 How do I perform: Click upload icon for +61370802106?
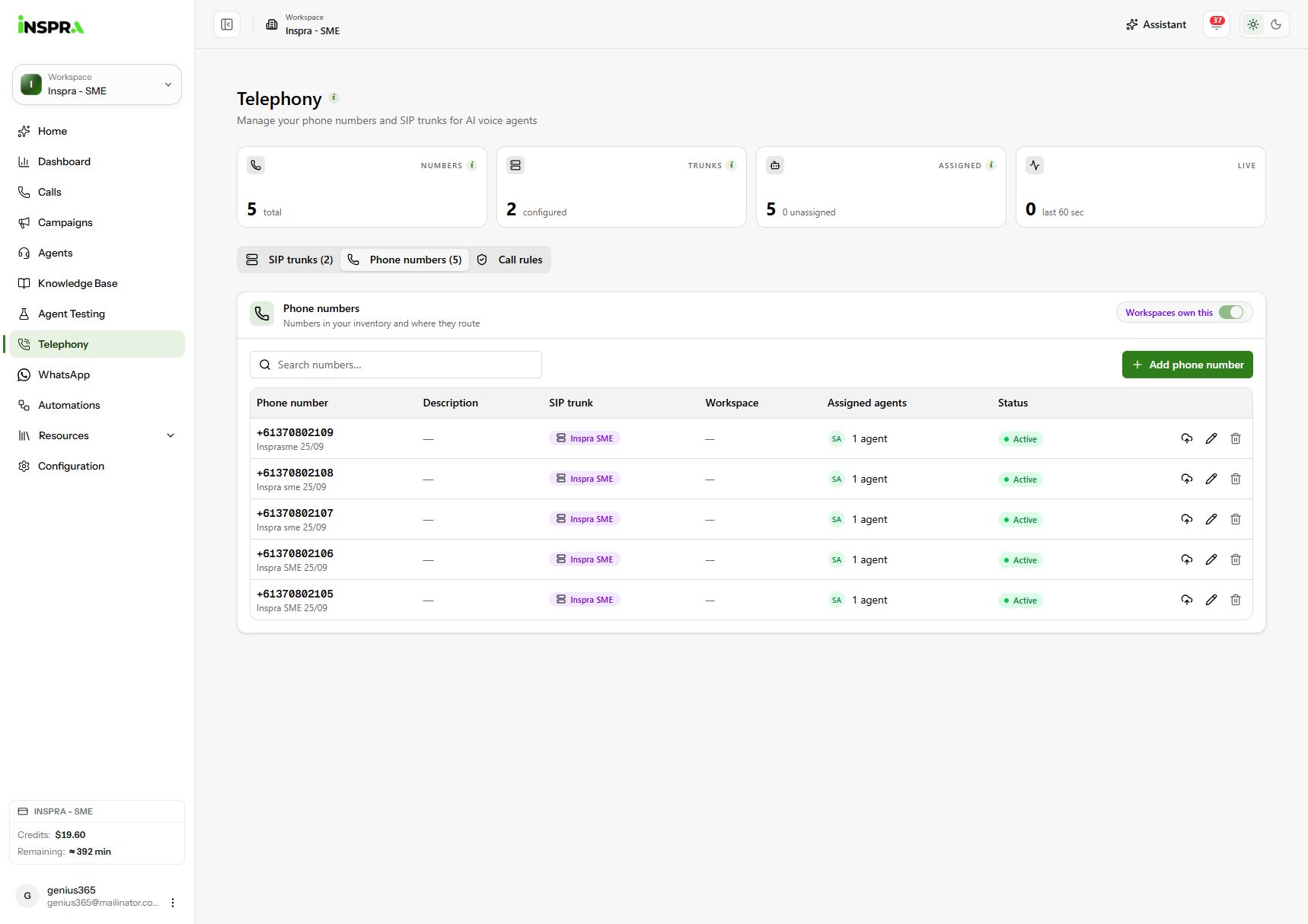(x=1187, y=559)
